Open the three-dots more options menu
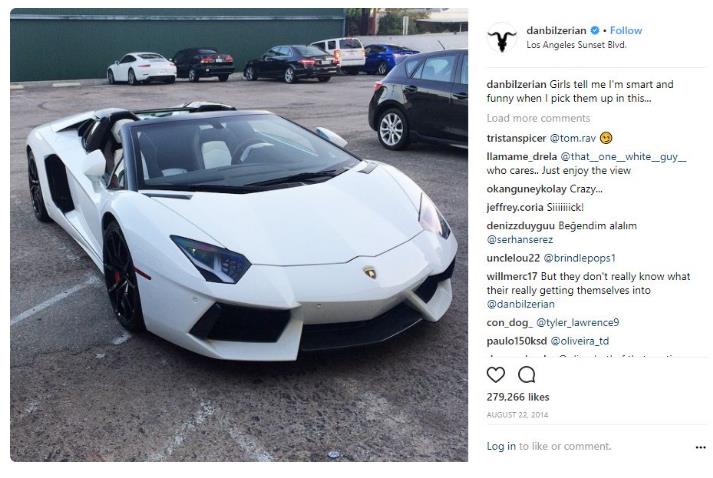713x478 pixels. [700, 448]
